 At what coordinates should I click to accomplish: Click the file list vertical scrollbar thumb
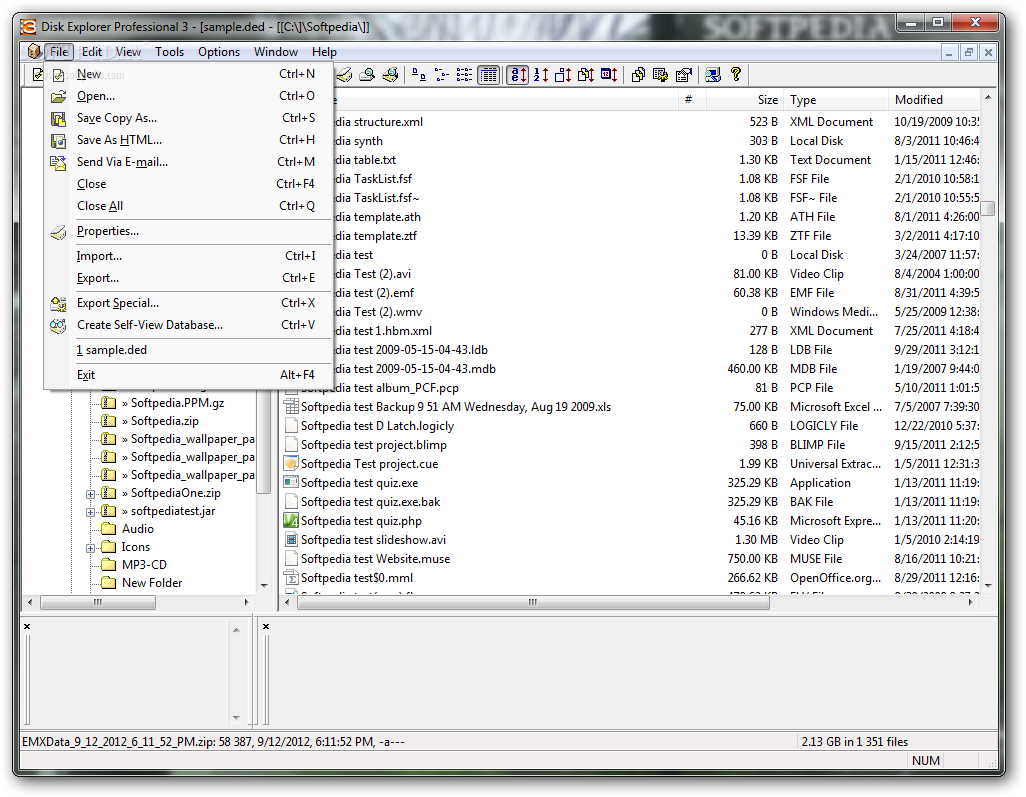point(988,208)
